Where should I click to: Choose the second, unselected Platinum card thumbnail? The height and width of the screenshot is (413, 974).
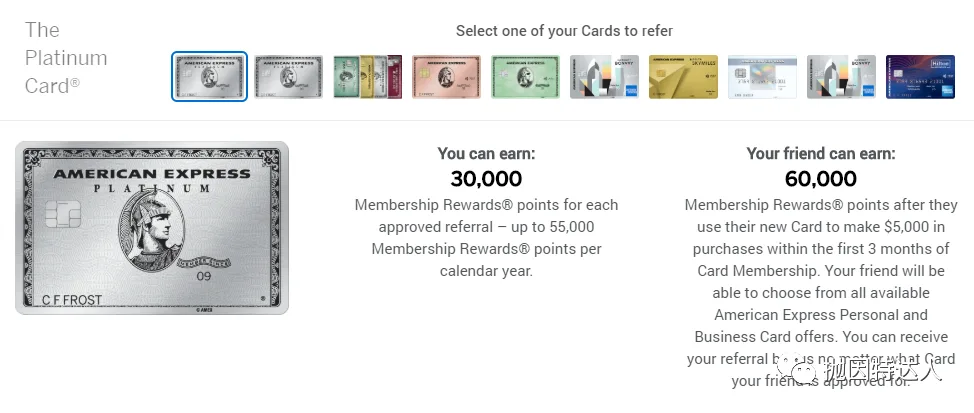point(288,77)
